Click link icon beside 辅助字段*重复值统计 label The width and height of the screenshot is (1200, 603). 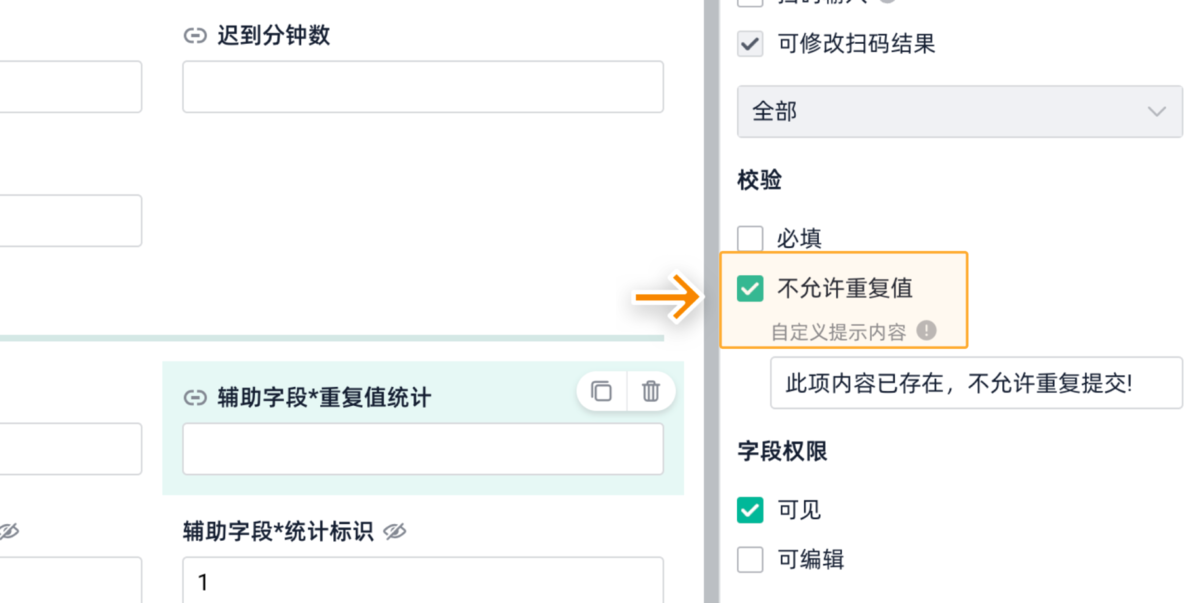pos(194,398)
